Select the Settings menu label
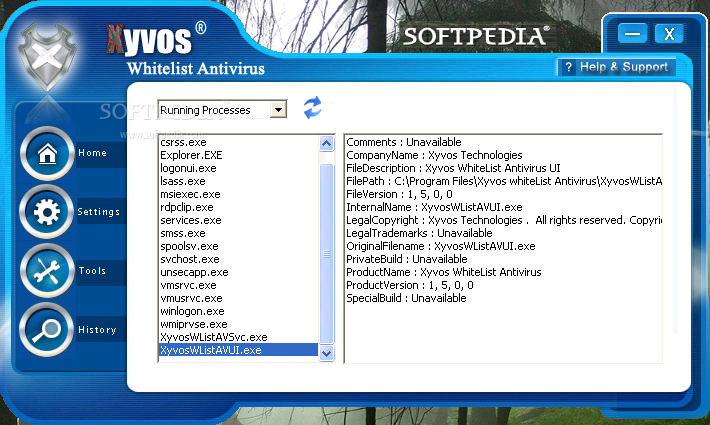The height and width of the screenshot is (425, 710). 99,211
